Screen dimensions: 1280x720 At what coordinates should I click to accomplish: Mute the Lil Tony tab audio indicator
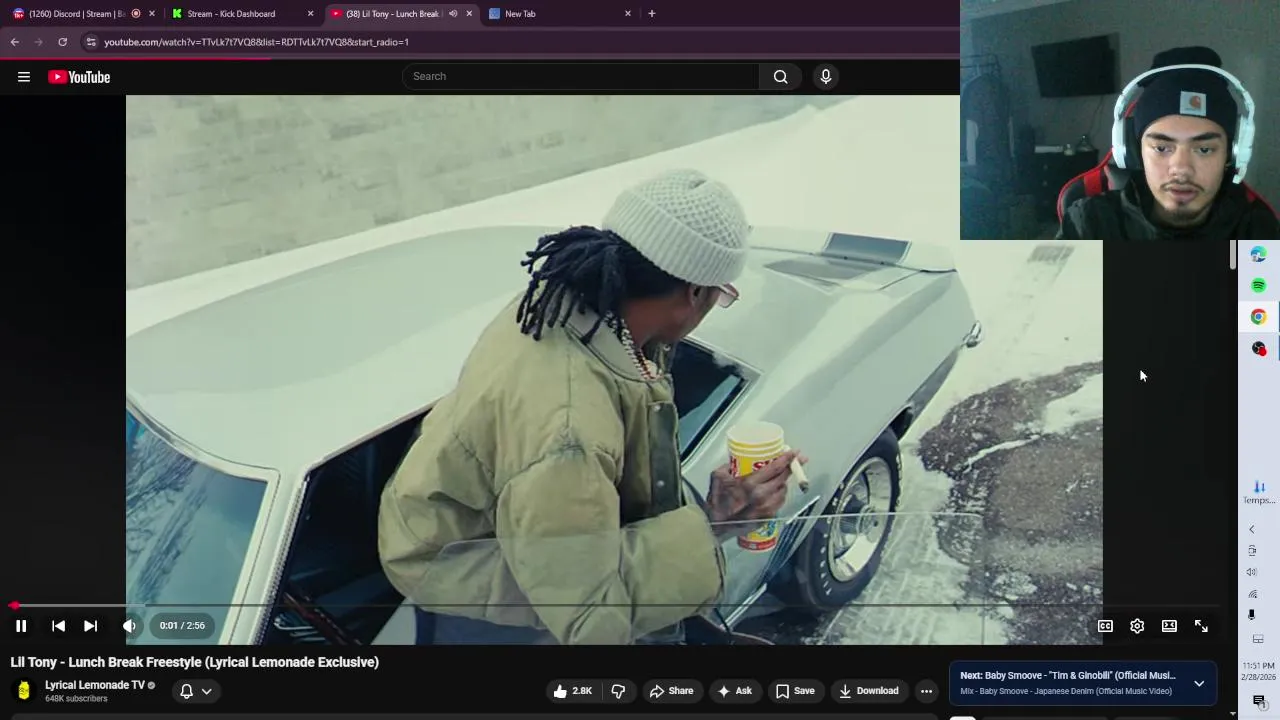click(453, 14)
